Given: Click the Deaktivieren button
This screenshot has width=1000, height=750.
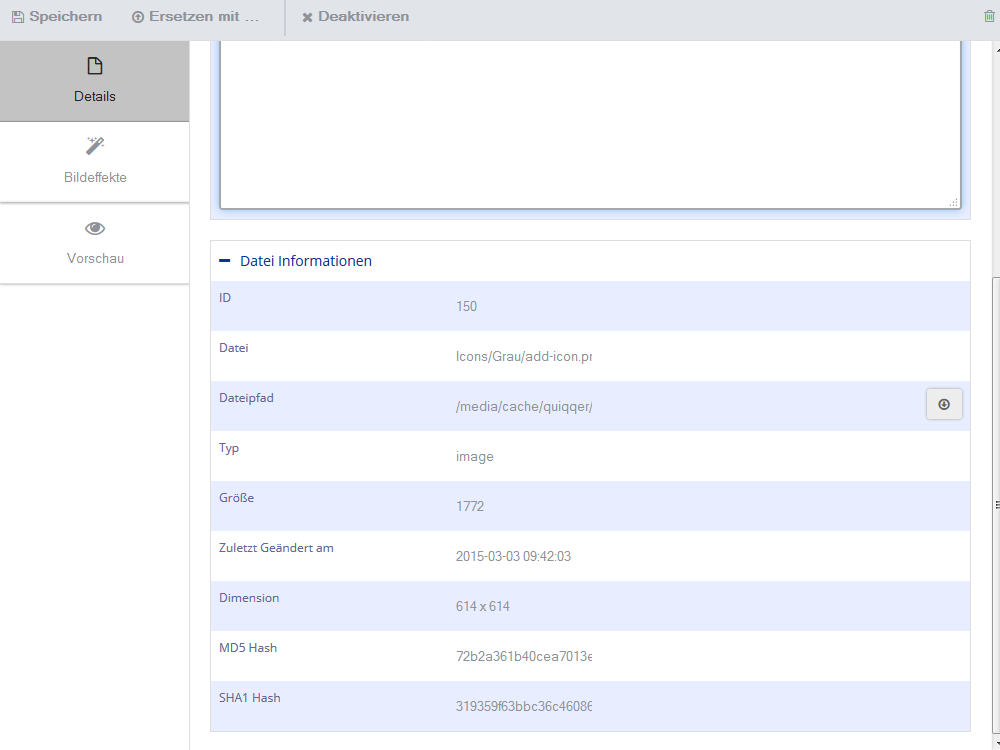Looking at the screenshot, I should [355, 17].
